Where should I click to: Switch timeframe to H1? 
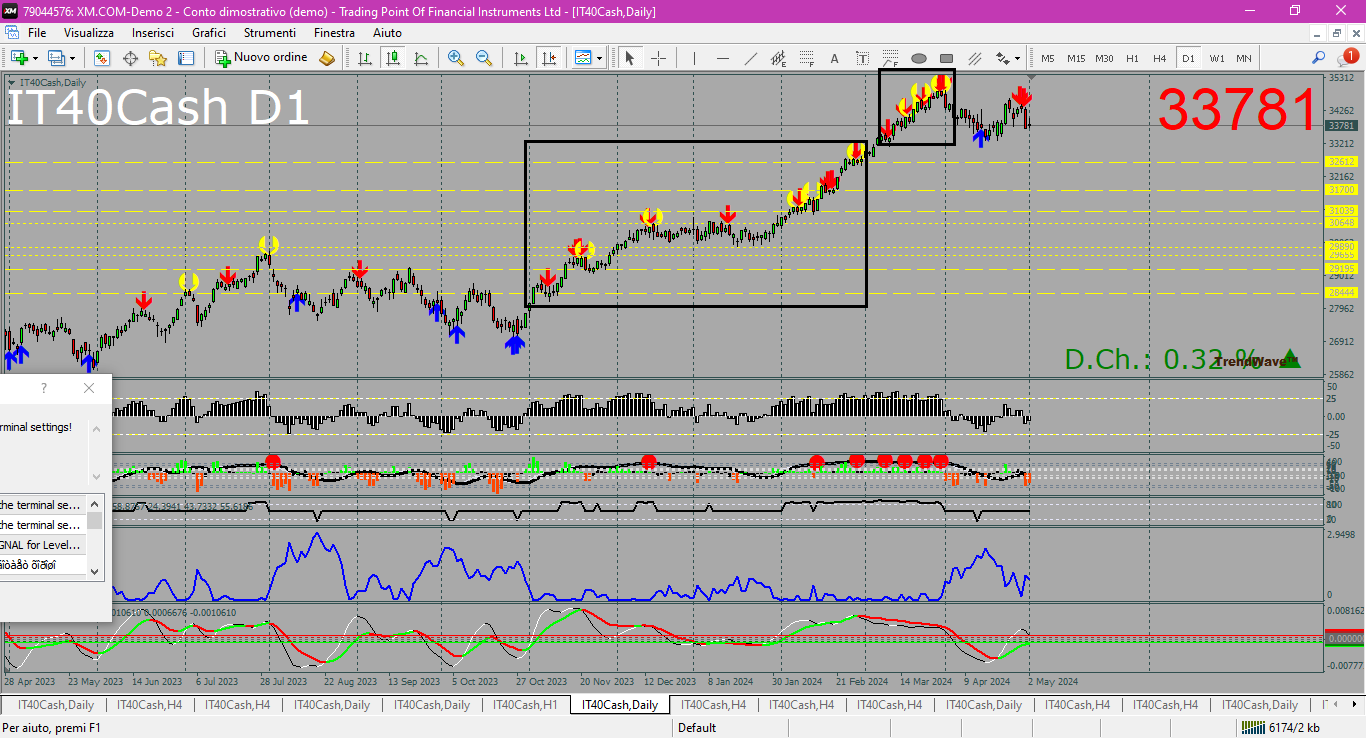point(1132,58)
